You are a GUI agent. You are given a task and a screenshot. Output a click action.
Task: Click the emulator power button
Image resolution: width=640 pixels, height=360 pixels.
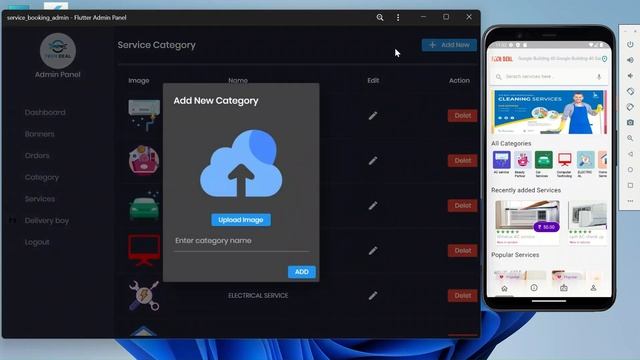(630, 44)
